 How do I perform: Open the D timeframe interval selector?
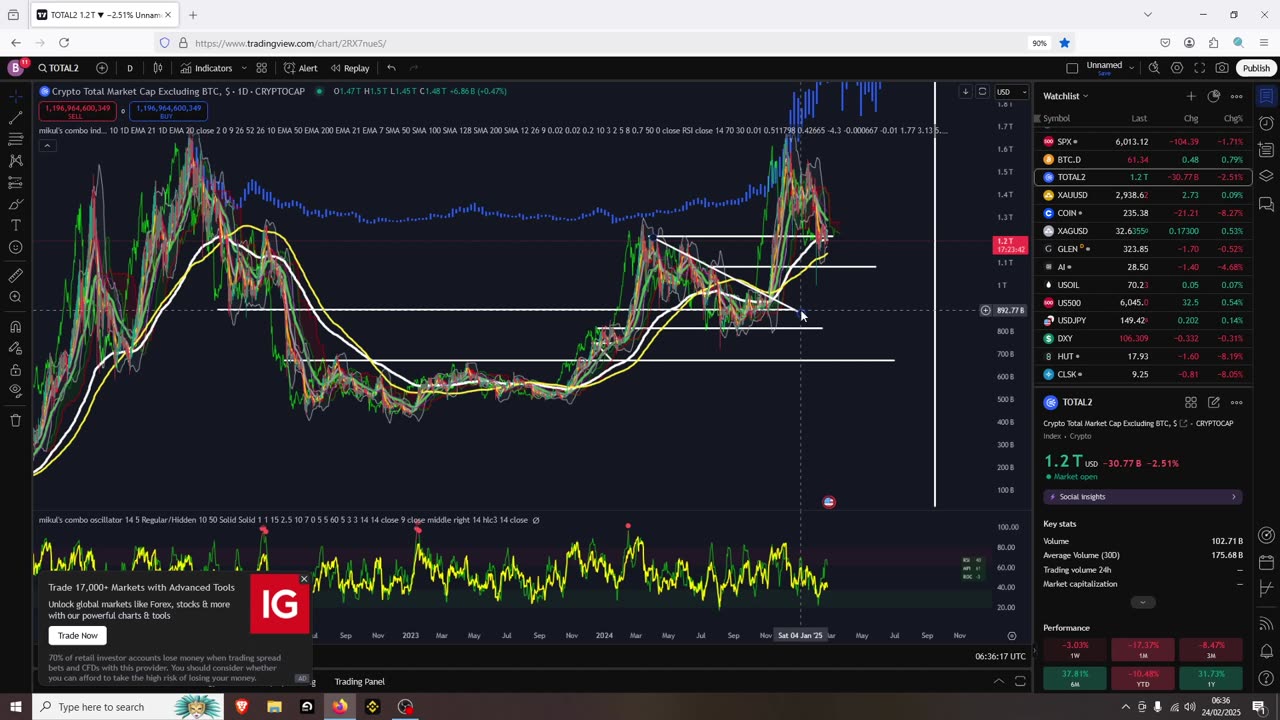(129, 68)
